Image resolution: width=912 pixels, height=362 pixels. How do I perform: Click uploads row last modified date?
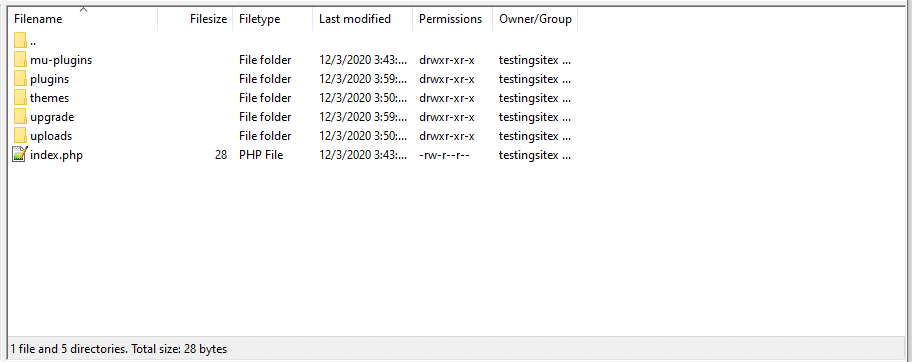363,136
